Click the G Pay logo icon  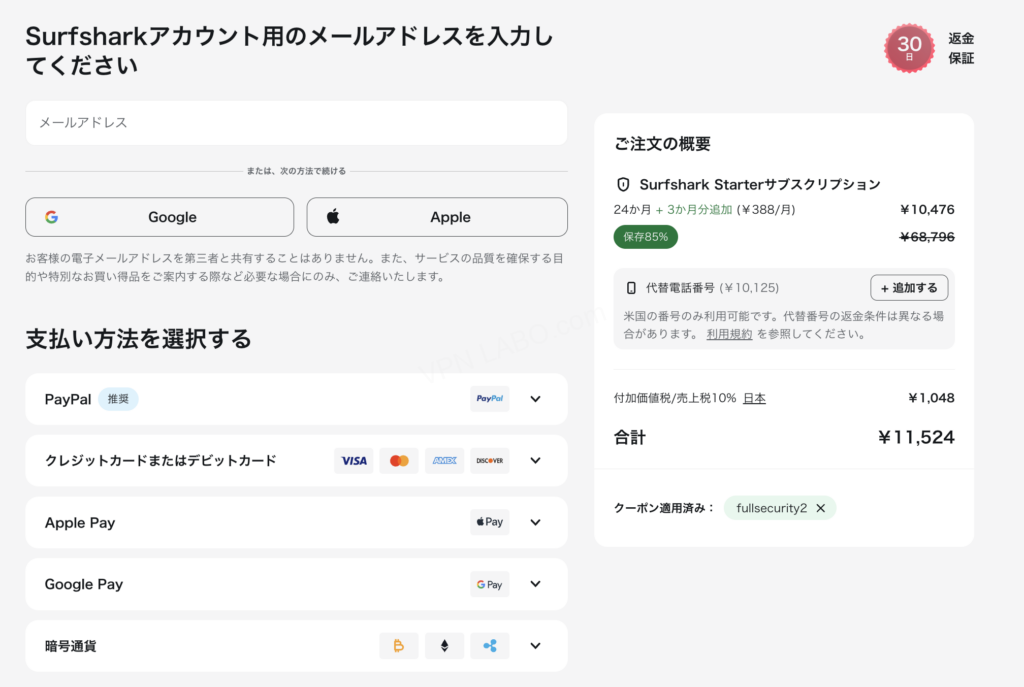[x=490, y=584]
